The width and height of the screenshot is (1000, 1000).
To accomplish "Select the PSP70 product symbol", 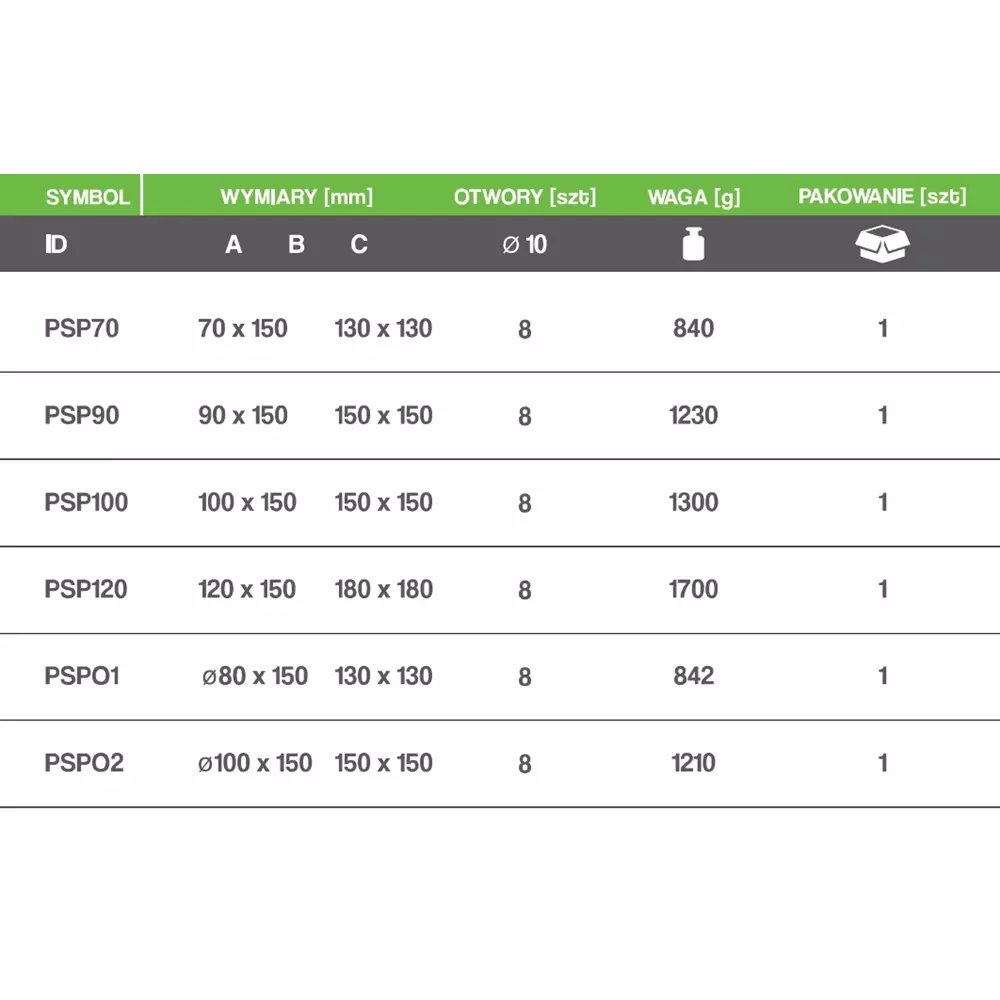I will [82, 328].
